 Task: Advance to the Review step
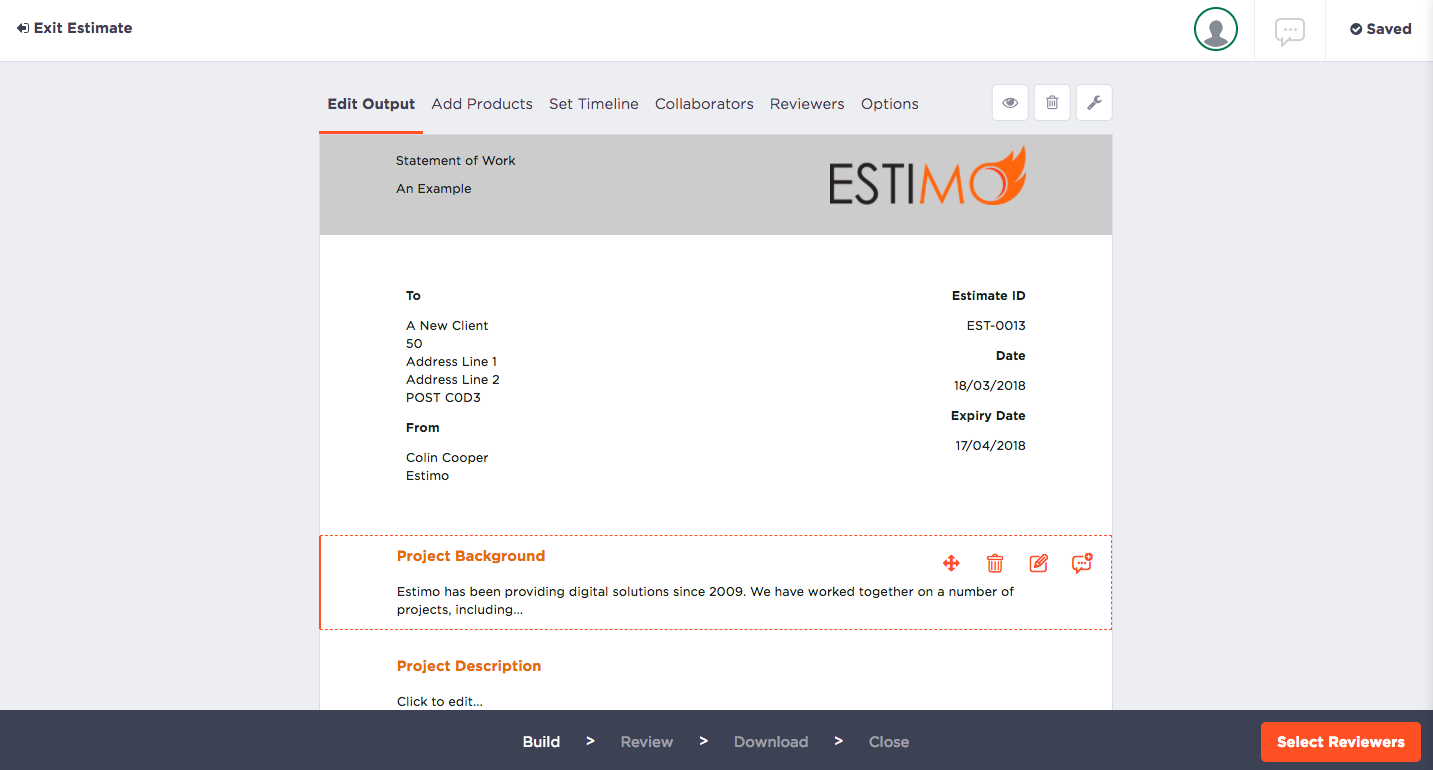tap(646, 741)
